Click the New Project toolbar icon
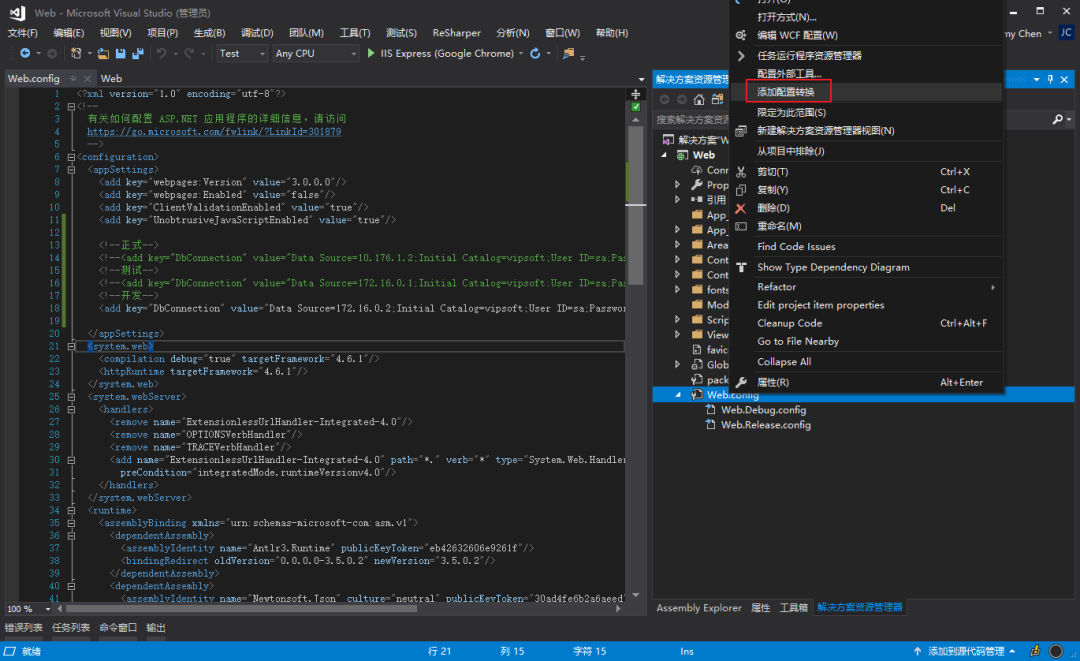 click(x=76, y=53)
